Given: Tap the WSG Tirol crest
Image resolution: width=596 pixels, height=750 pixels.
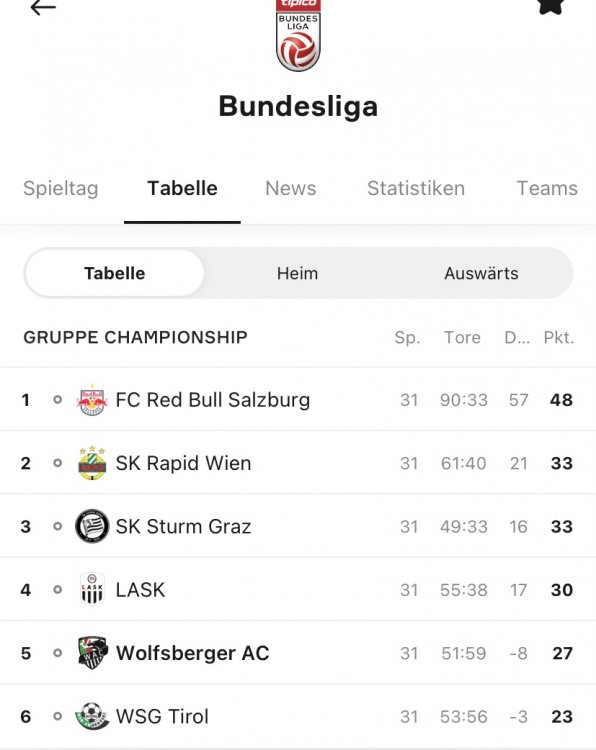Looking at the screenshot, I should tap(92, 716).
